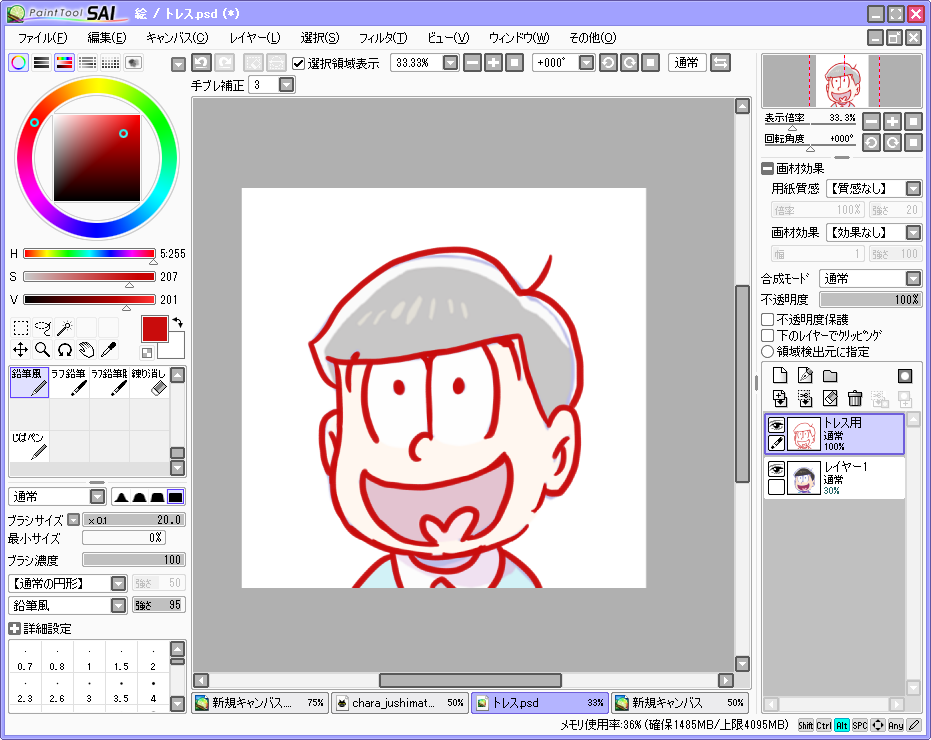
Task: Delete layer with trash icon
Action: pos(855,399)
